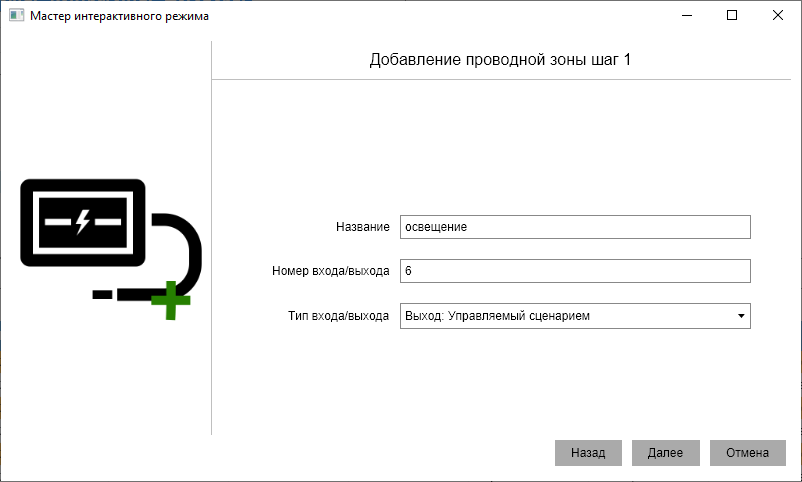Click the wired zone plug illustration
The width and height of the screenshot is (802, 482).
(111, 250)
